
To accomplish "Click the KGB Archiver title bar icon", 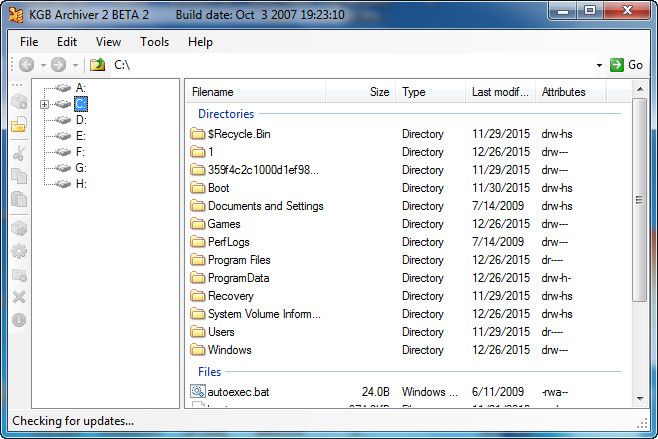I will [x=16, y=15].
